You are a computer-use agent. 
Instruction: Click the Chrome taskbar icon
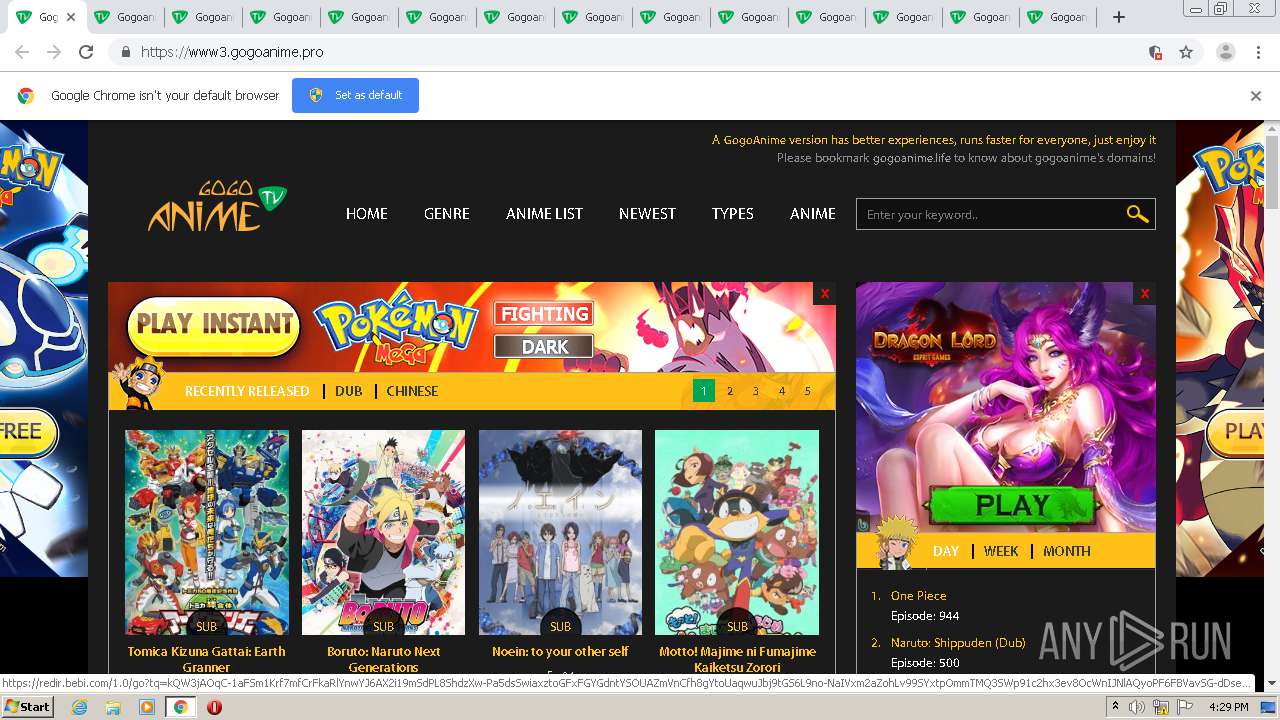(181, 707)
